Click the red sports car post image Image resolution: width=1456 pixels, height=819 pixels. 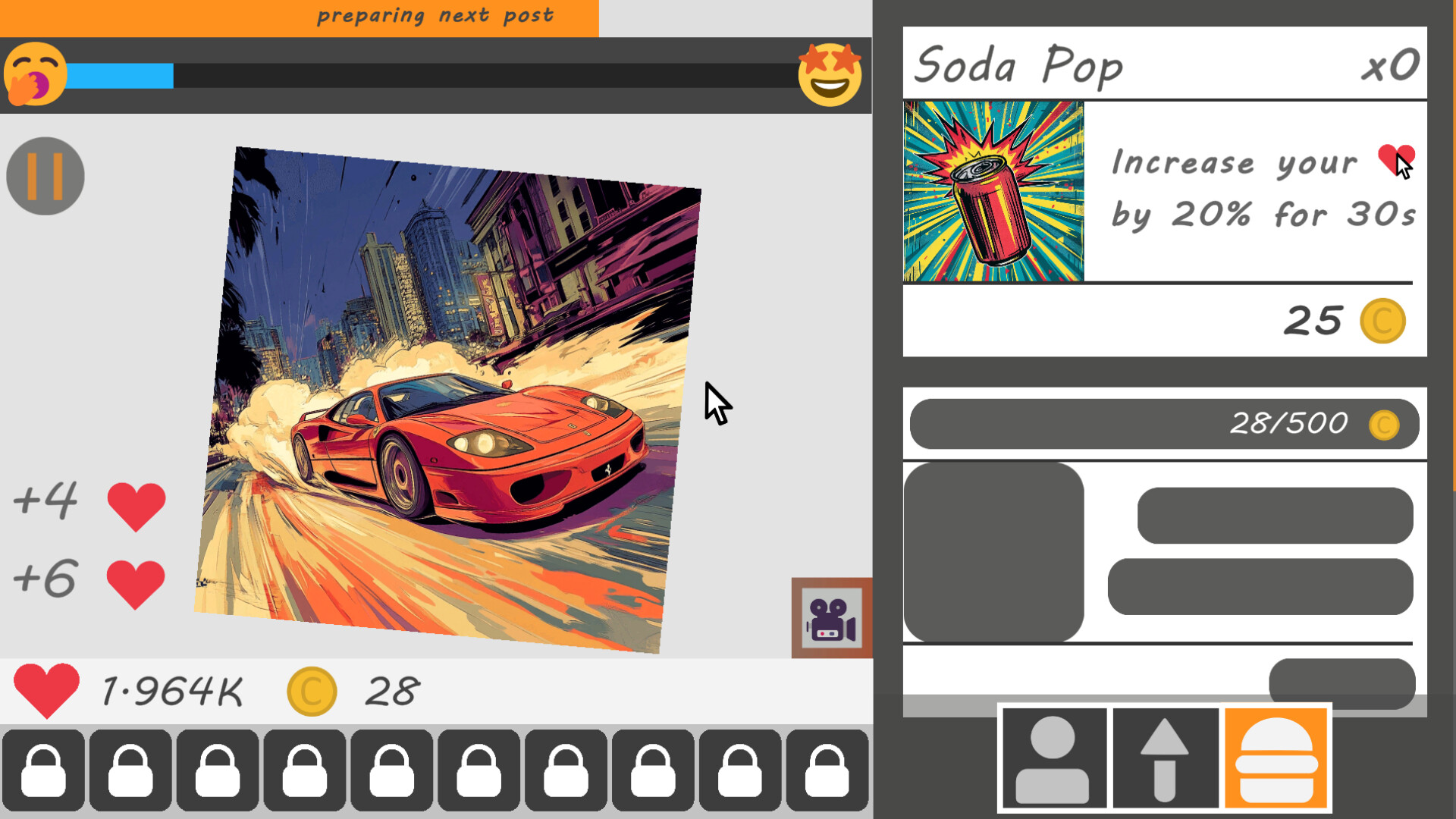click(x=455, y=394)
